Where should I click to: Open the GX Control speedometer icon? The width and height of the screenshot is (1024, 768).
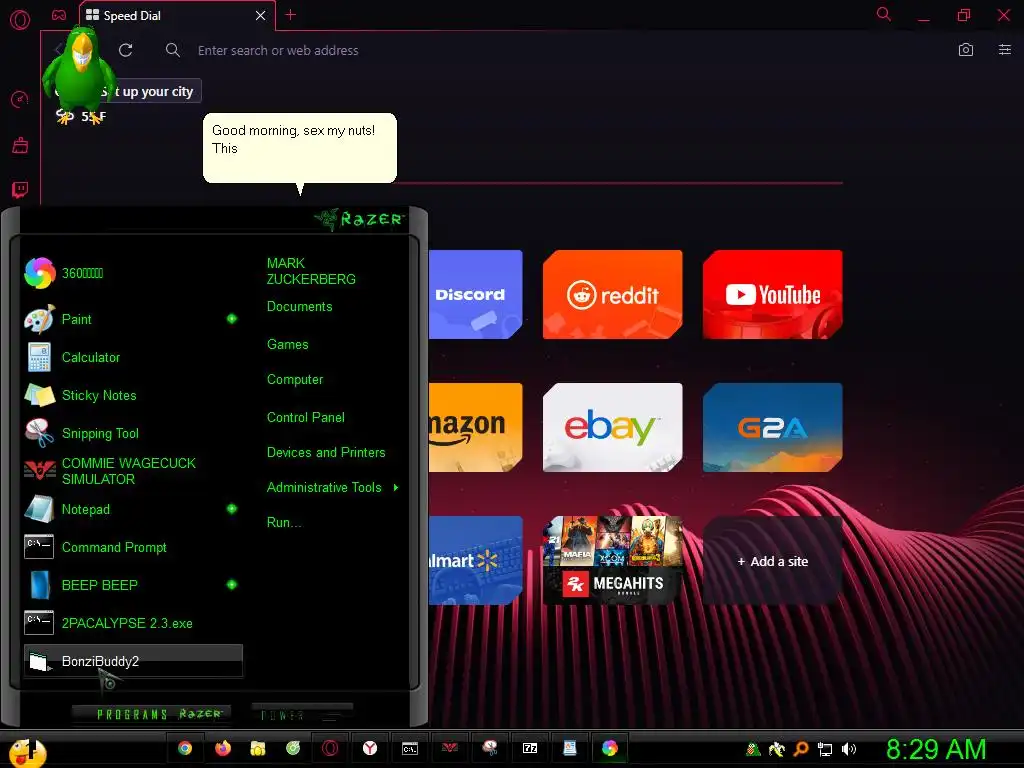click(20, 99)
